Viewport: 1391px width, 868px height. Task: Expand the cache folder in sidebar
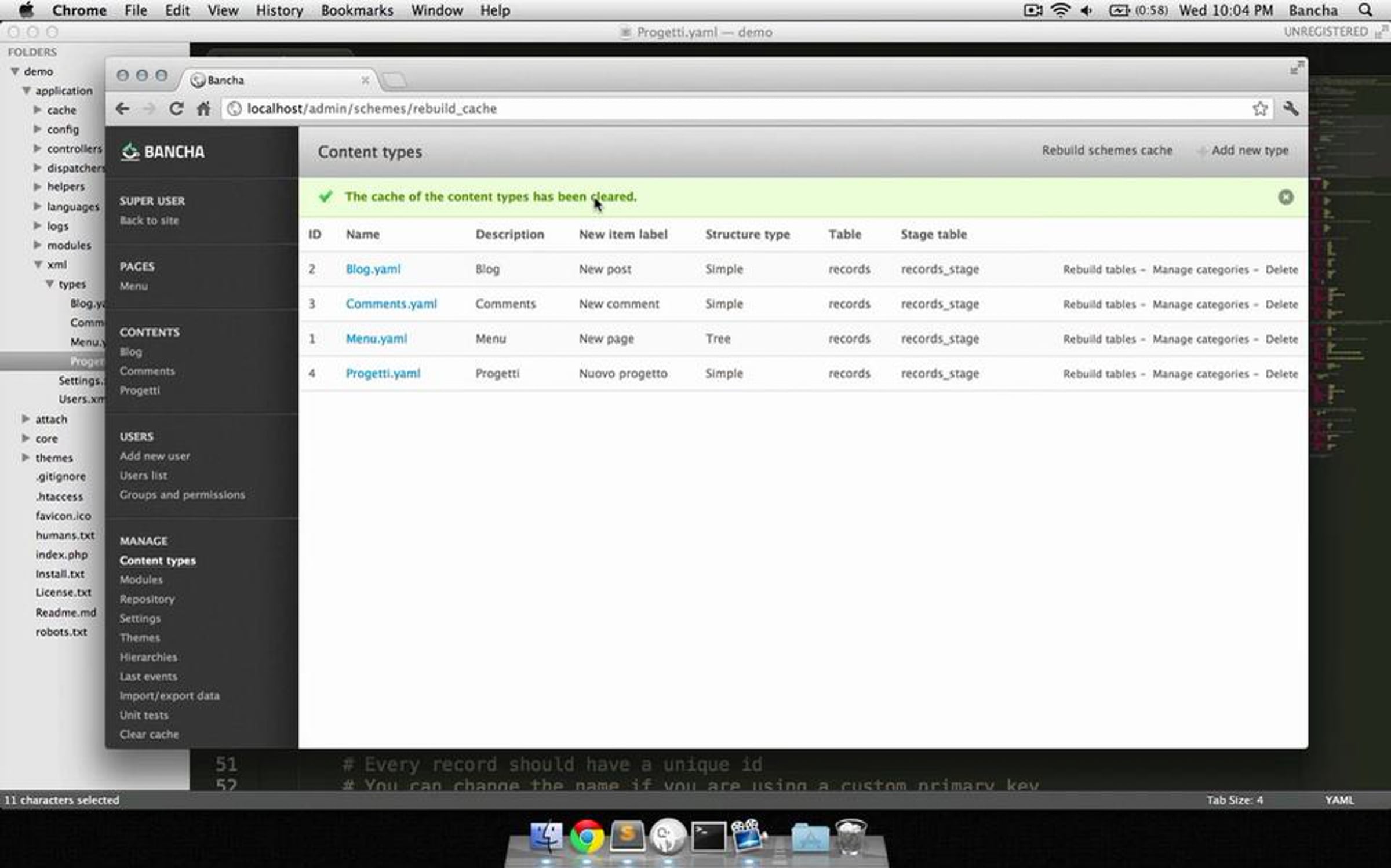point(38,110)
